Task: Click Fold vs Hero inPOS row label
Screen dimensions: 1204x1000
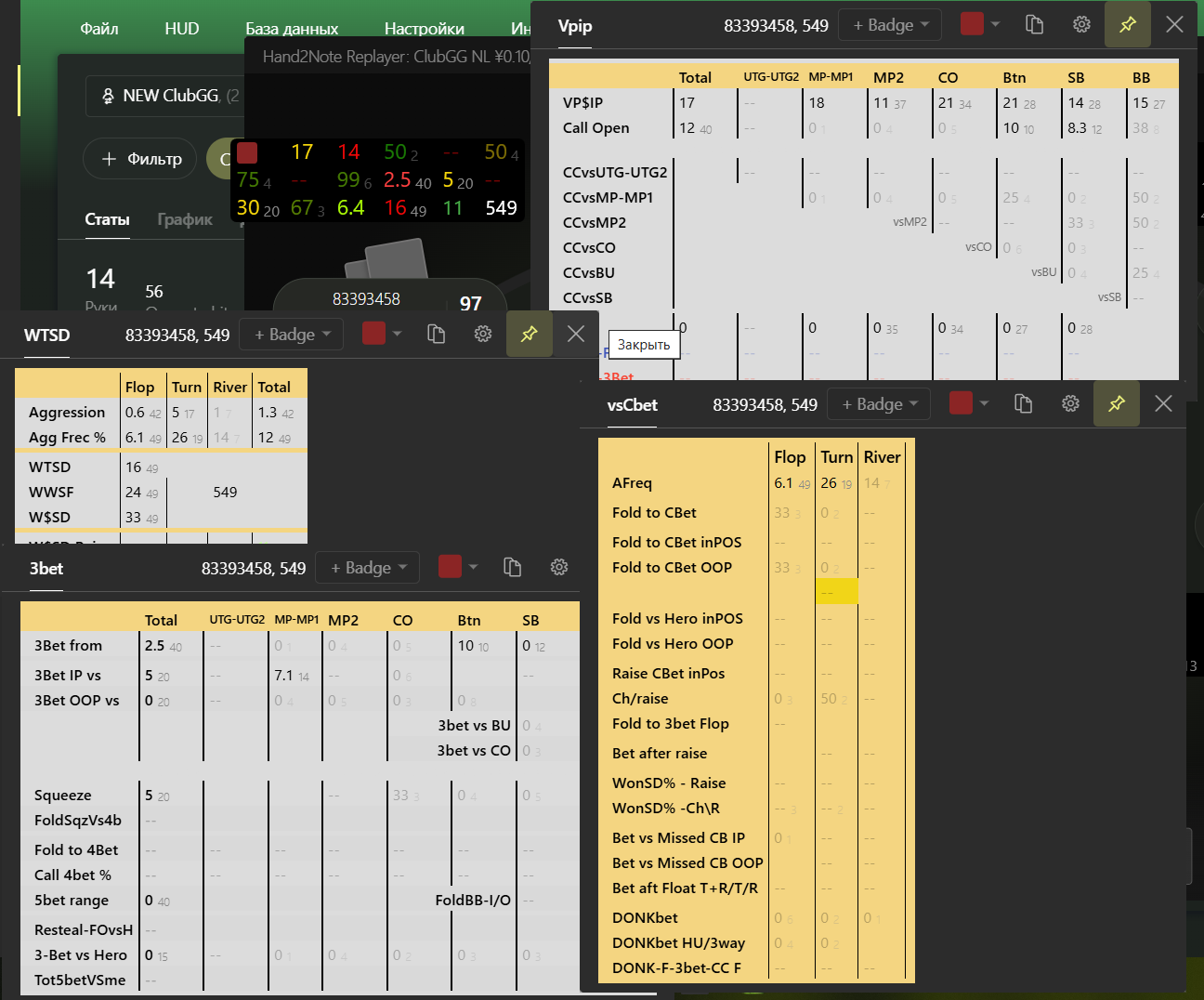Action: (x=677, y=619)
